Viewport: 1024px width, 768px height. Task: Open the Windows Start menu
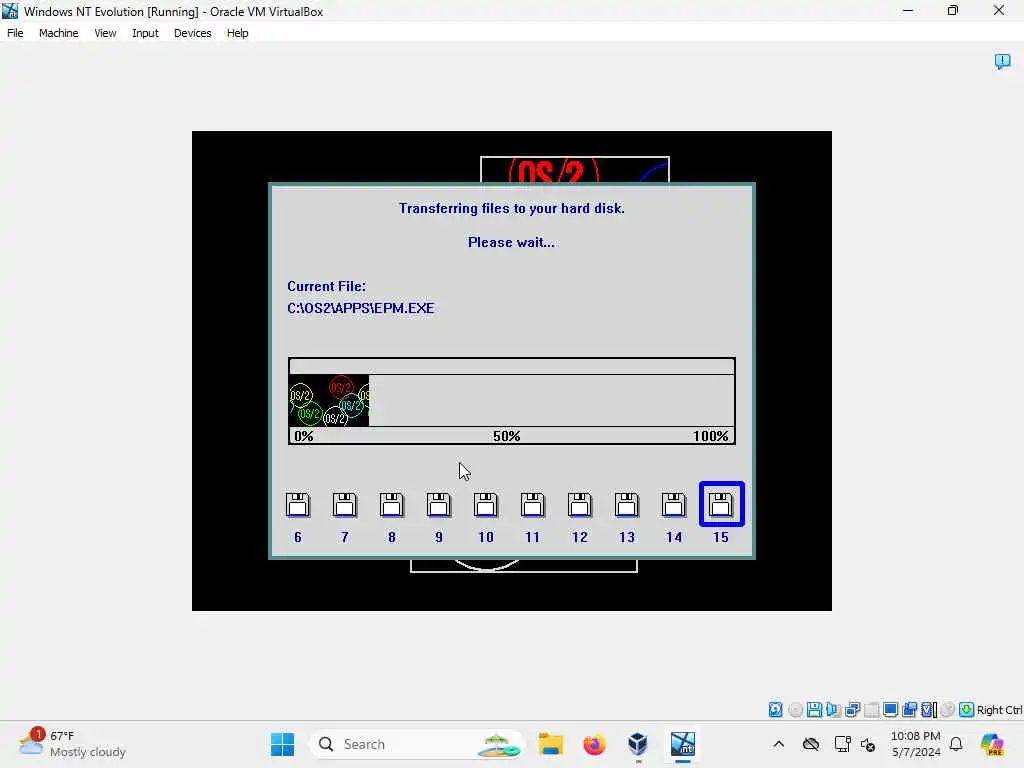tap(283, 744)
